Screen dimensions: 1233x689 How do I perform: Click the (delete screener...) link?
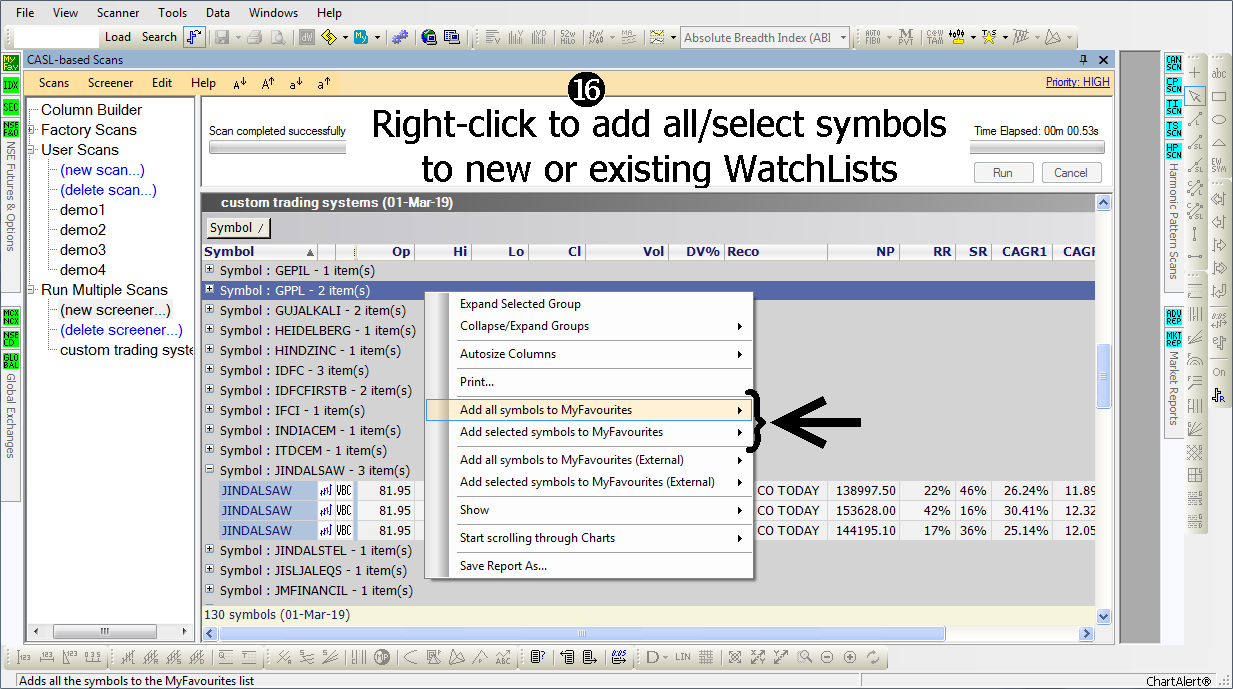pos(121,330)
